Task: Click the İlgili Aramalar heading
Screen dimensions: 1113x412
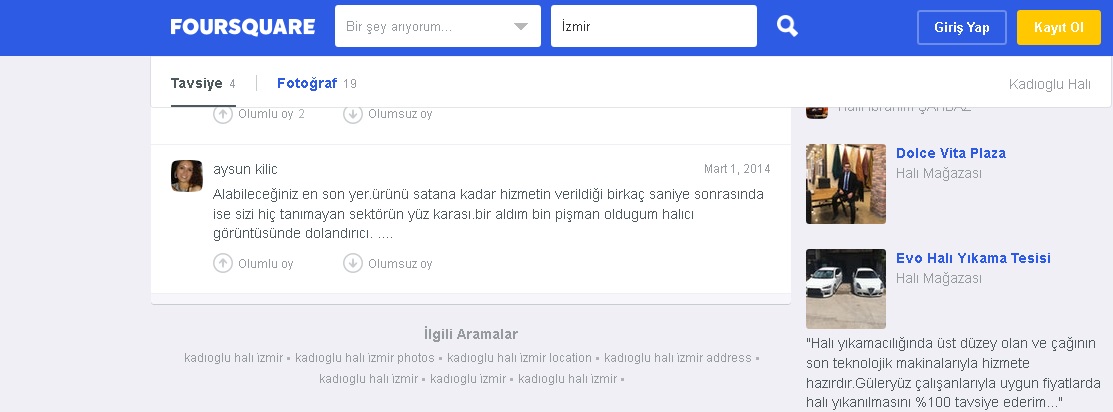Action: pos(471,334)
